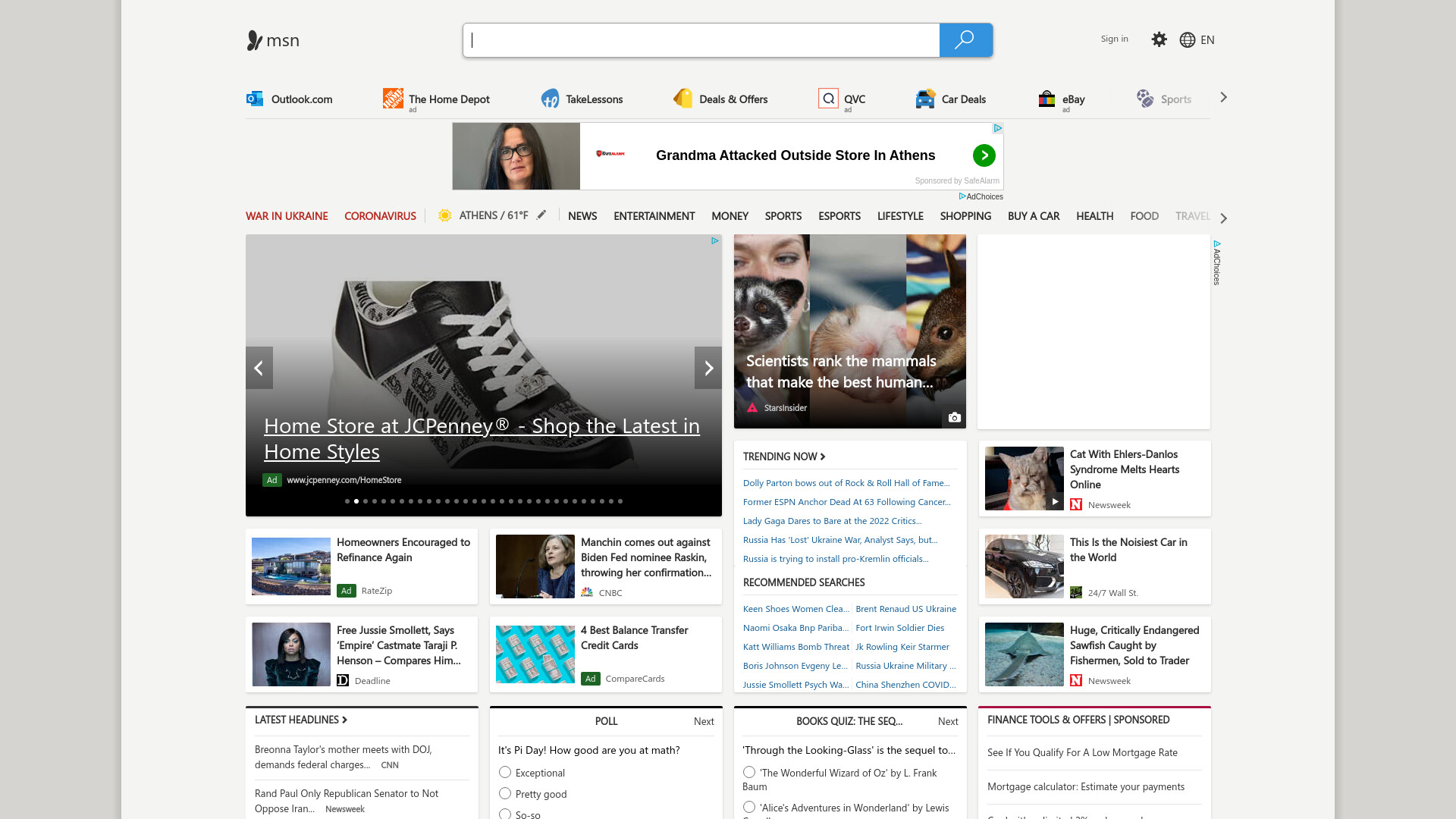Image resolution: width=1456 pixels, height=819 pixels.
Task: Select So-so poll option
Action: tap(505, 814)
